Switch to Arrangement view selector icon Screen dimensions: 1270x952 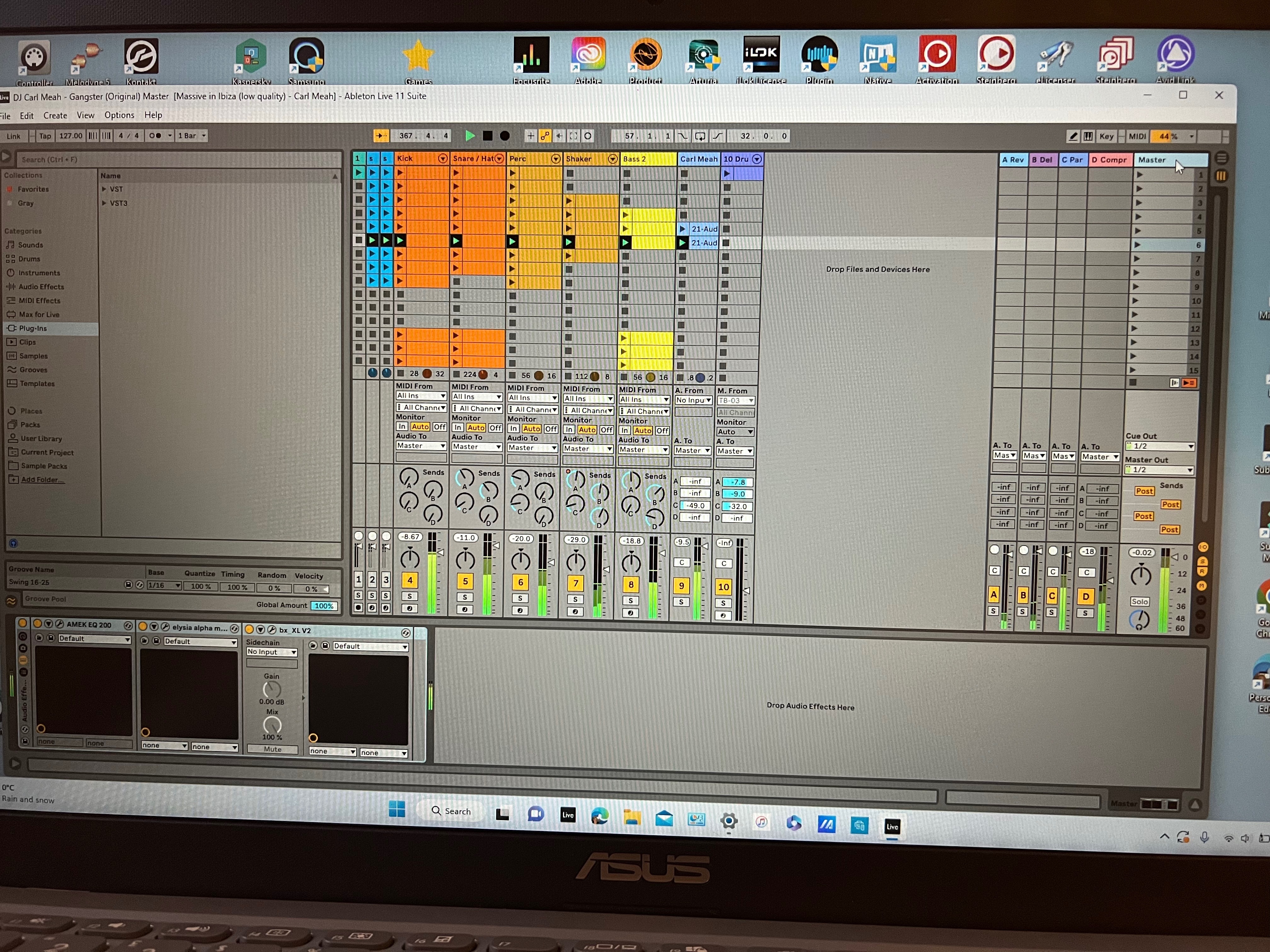click(x=1221, y=158)
